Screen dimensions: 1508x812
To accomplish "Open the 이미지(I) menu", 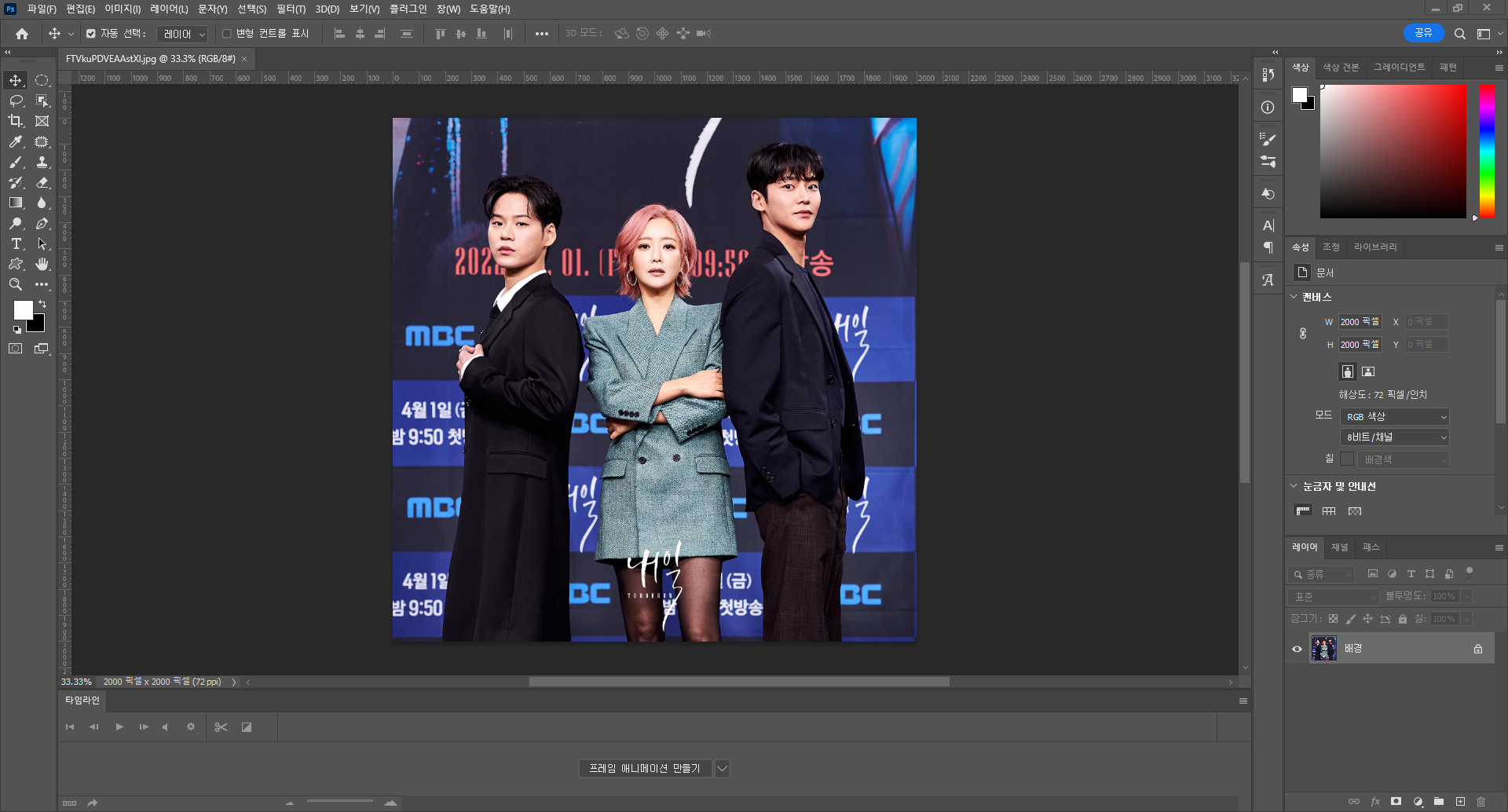I will [123, 9].
